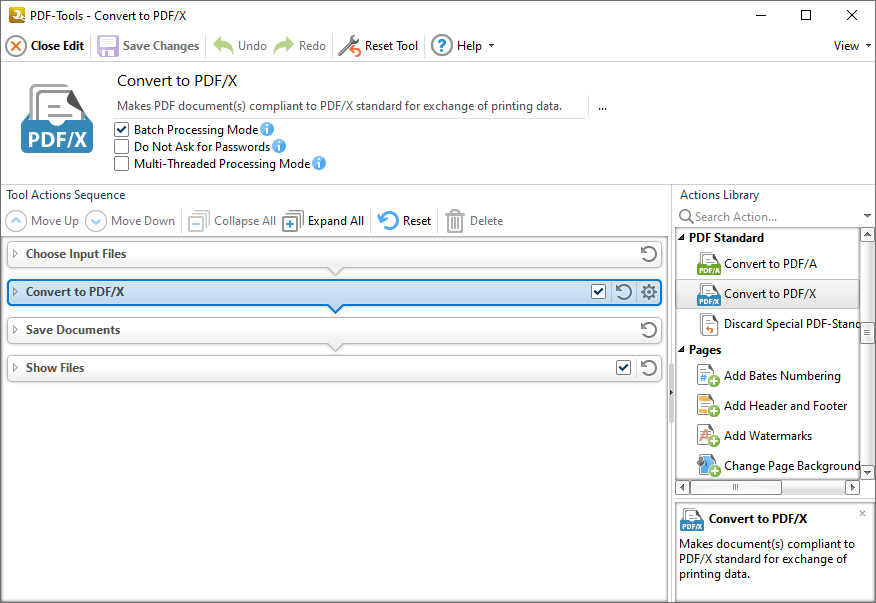The width and height of the screenshot is (876, 603).
Task: Click the panel splitter collapse arrow
Action: [x=671, y=393]
